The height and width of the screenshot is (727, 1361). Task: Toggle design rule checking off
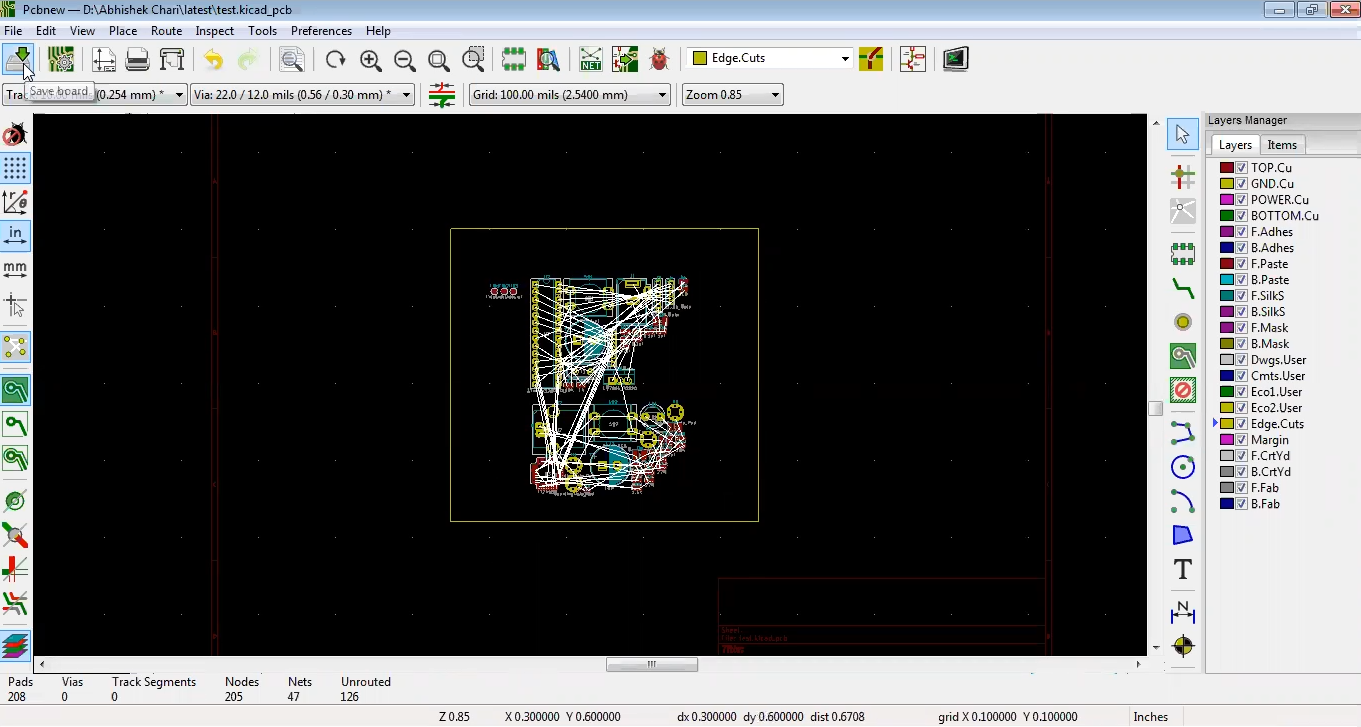pyautogui.click(x=15, y=135)
